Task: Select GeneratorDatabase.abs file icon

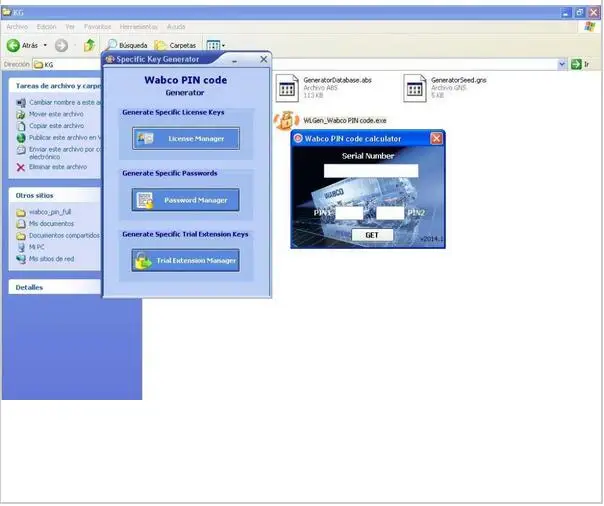Action: pyautogui.click(x=287, y=88)
